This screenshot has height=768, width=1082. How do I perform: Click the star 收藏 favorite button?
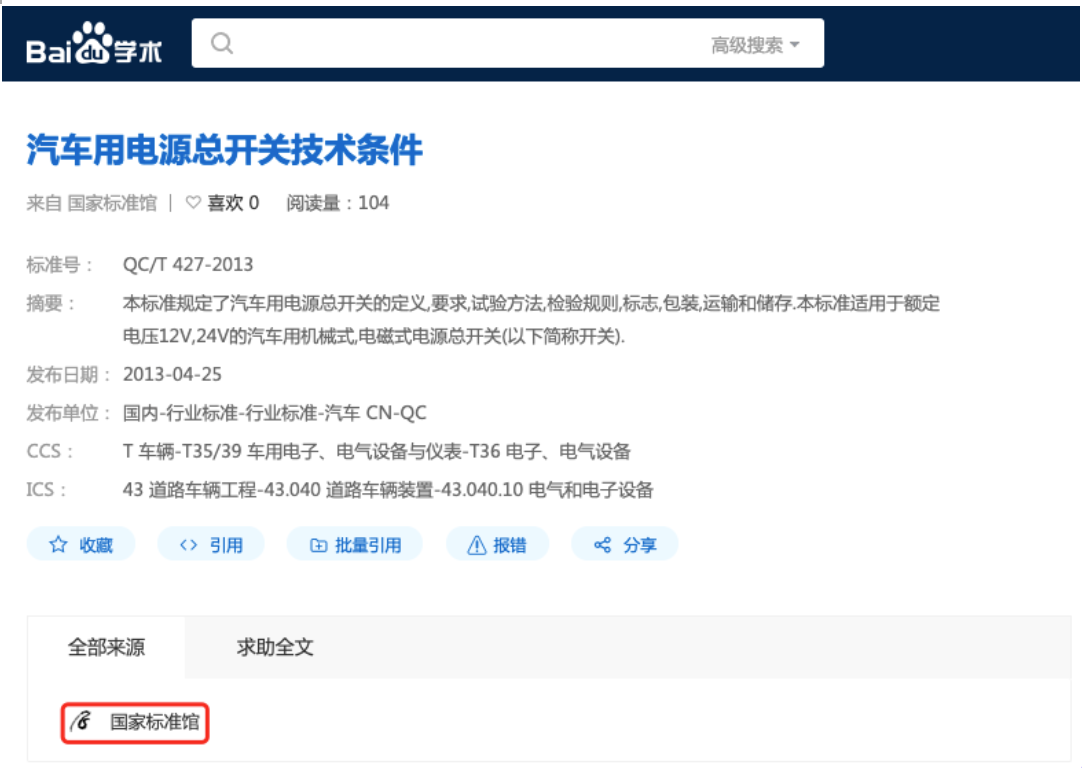coord(81,545)
